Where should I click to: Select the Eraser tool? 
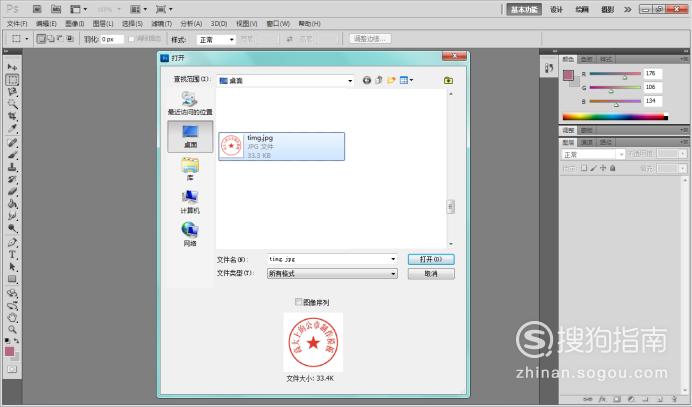12,192
